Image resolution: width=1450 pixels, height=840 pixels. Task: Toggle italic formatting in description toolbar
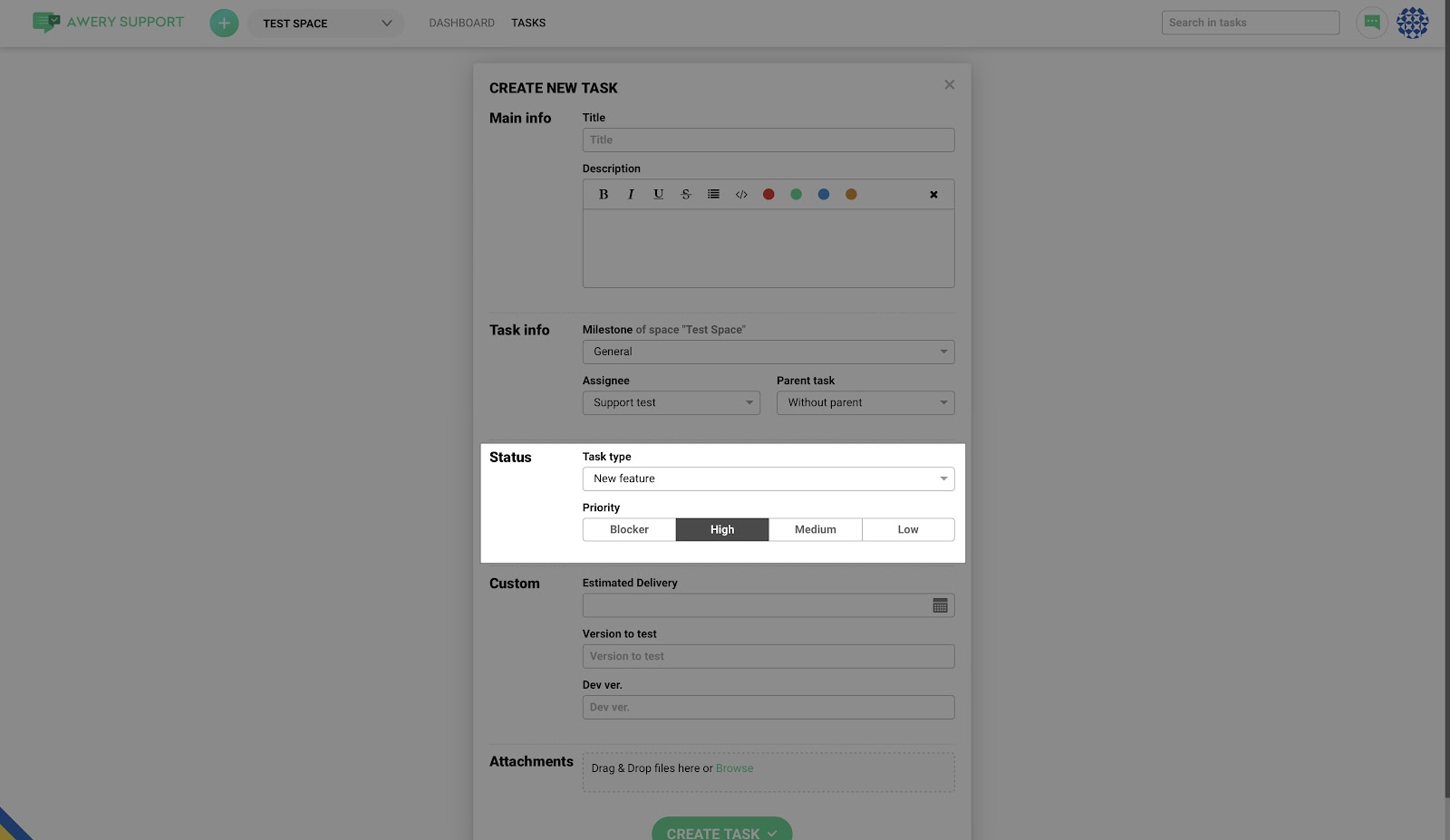(x=631, y=194)
